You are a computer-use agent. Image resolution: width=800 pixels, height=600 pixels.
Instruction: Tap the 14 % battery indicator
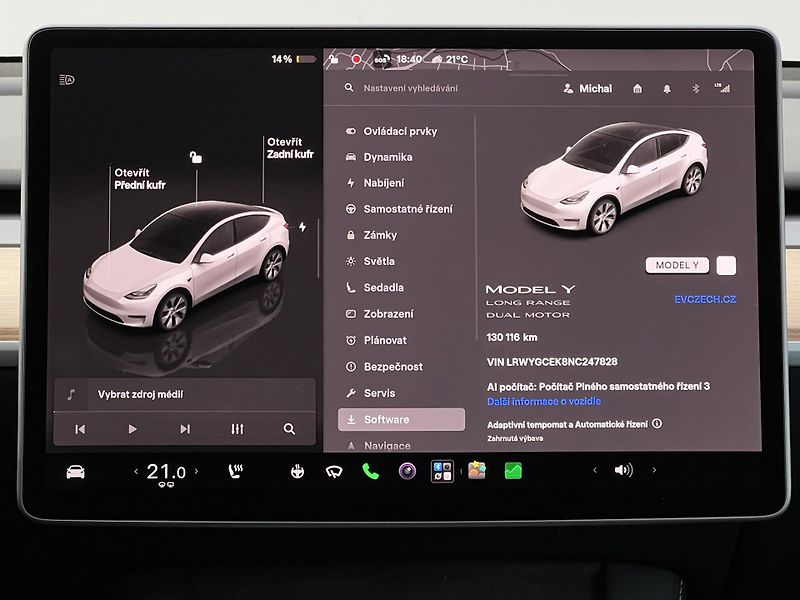tap(293, 59)
